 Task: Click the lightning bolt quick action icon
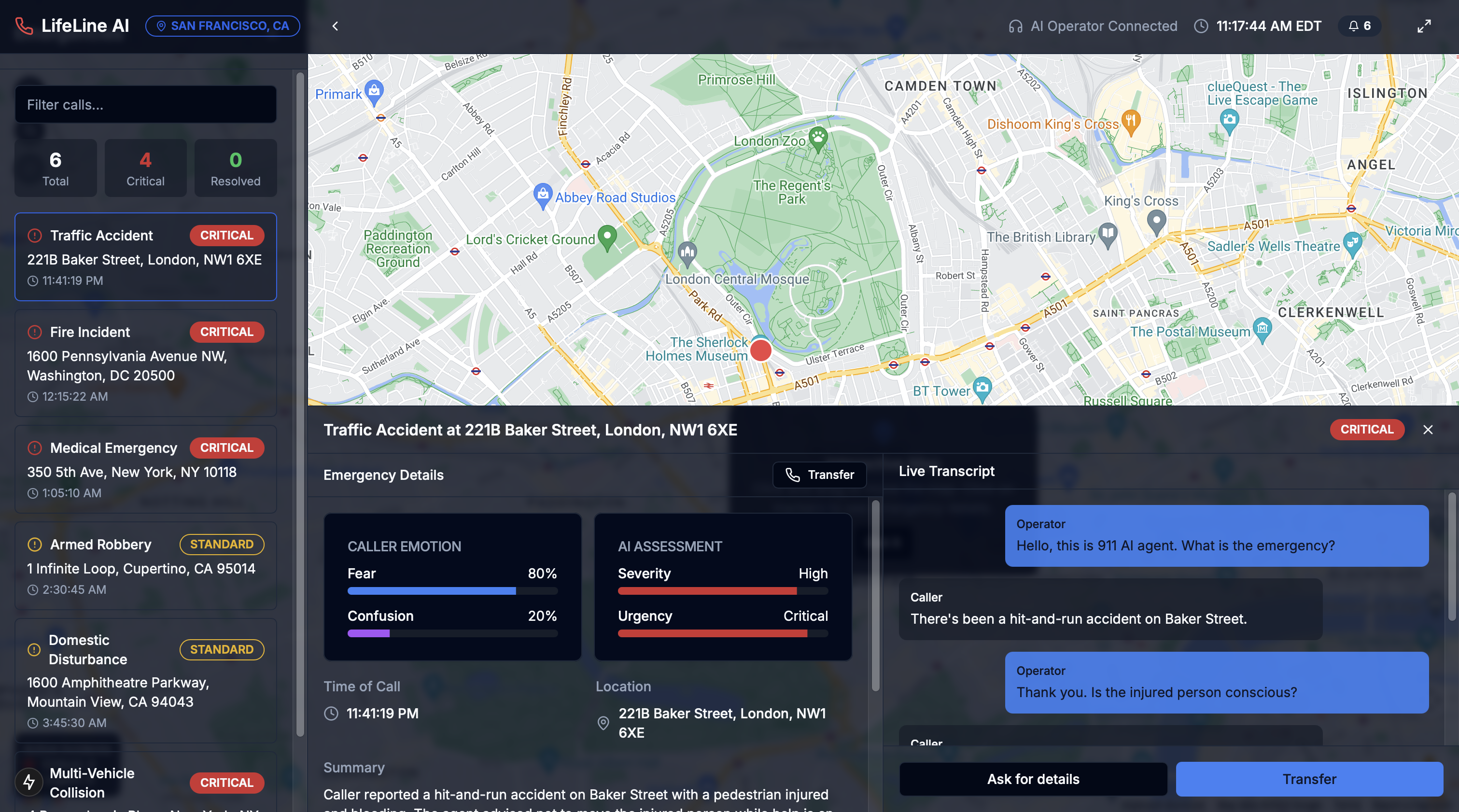click(29, 782)
